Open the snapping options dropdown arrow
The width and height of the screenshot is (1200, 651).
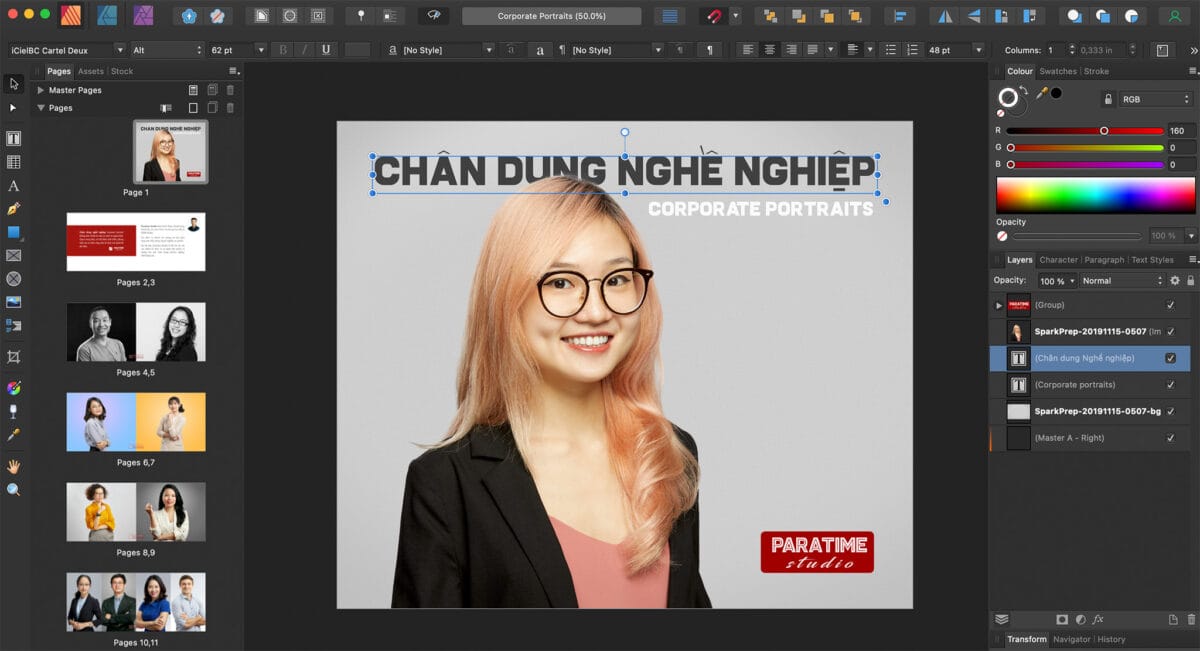(x=735, y=16)
